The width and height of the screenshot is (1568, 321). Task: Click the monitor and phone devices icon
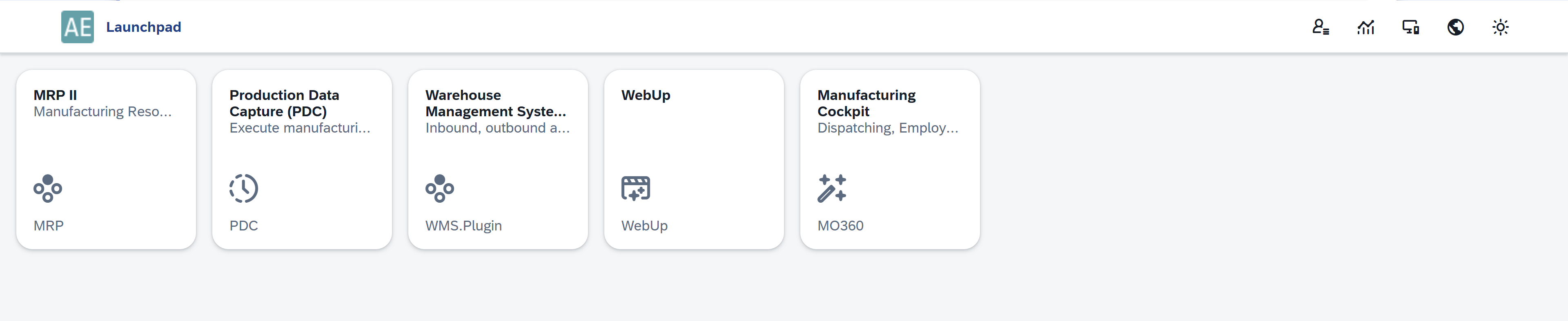[1410, 27]
